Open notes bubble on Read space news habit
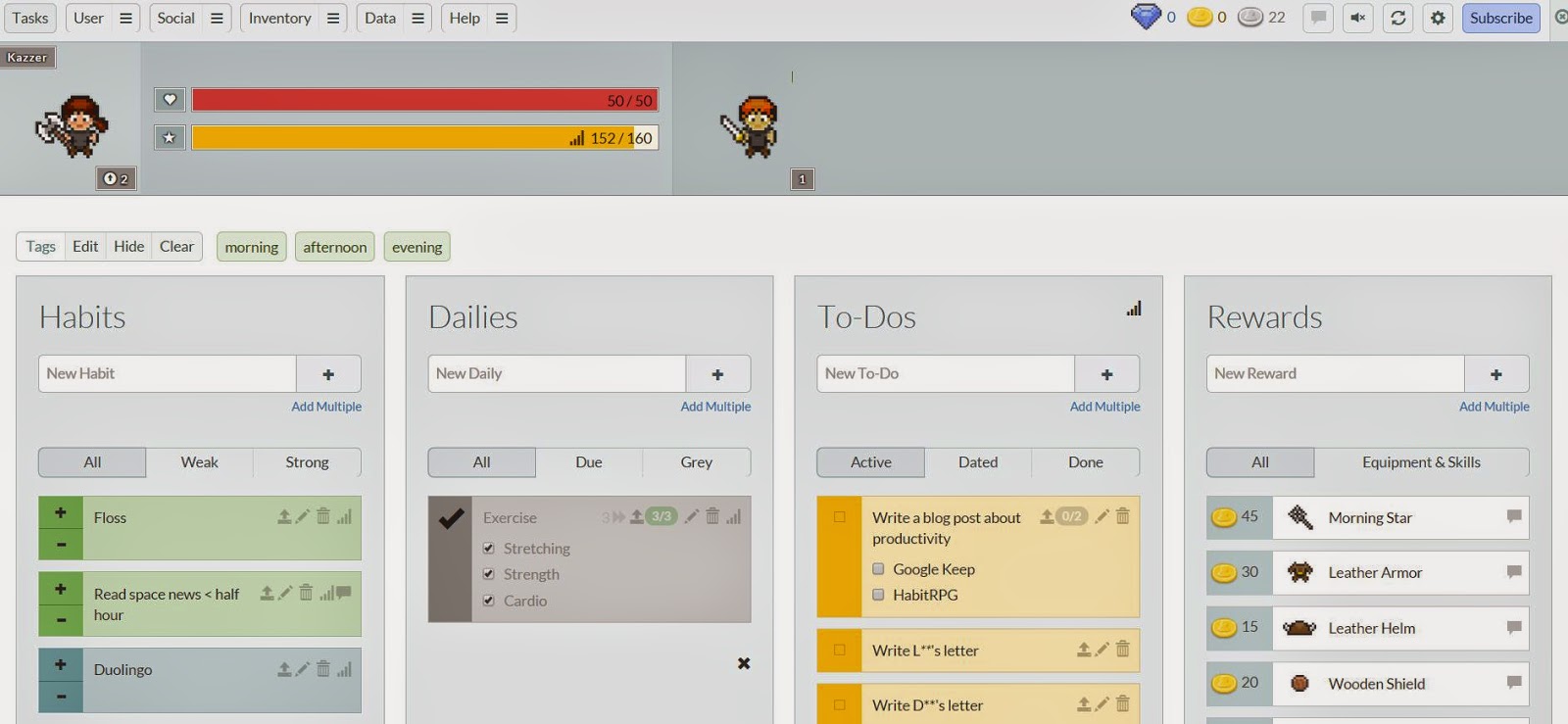 coord(344,593)
